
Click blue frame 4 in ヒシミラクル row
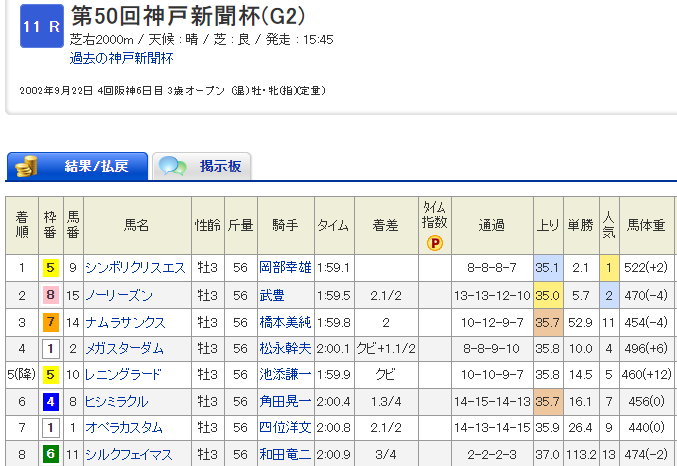[51, 402]
